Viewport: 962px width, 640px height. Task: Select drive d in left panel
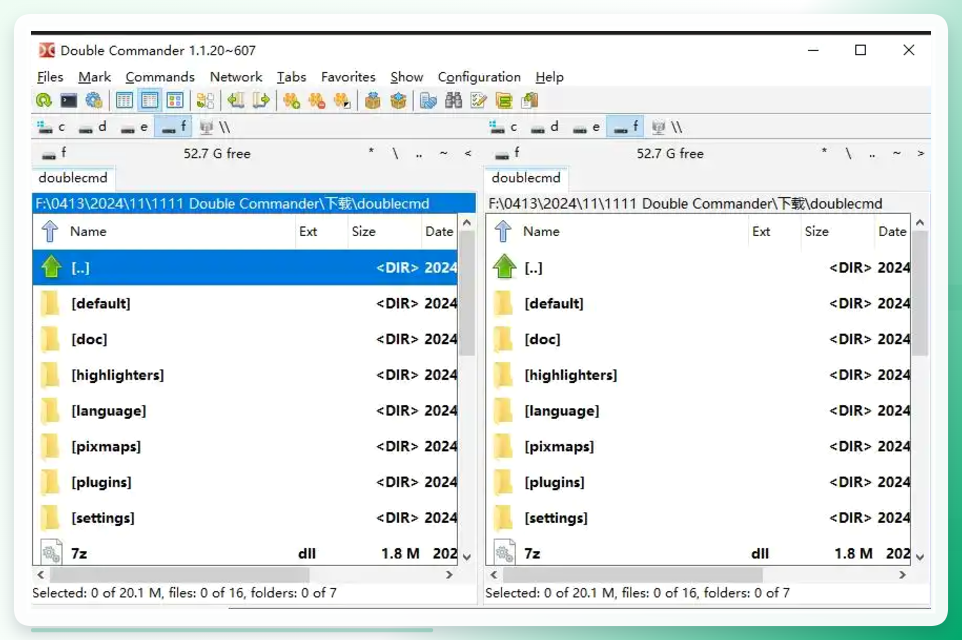(93, 127)
